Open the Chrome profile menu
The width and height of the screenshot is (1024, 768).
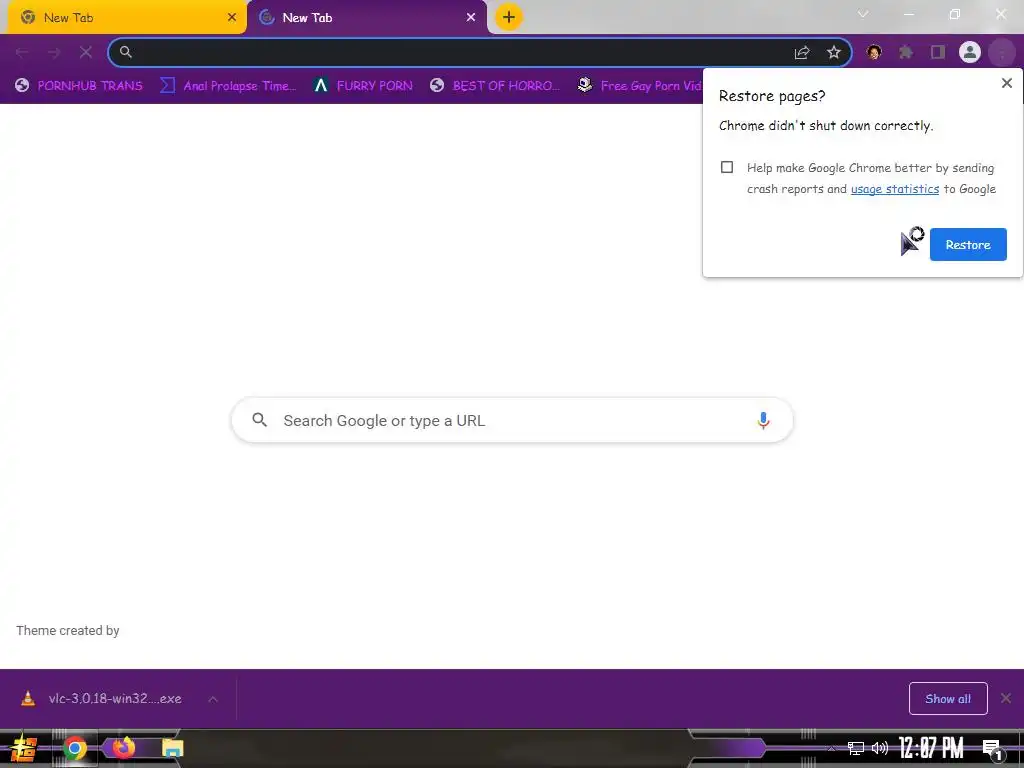(970, 52)
